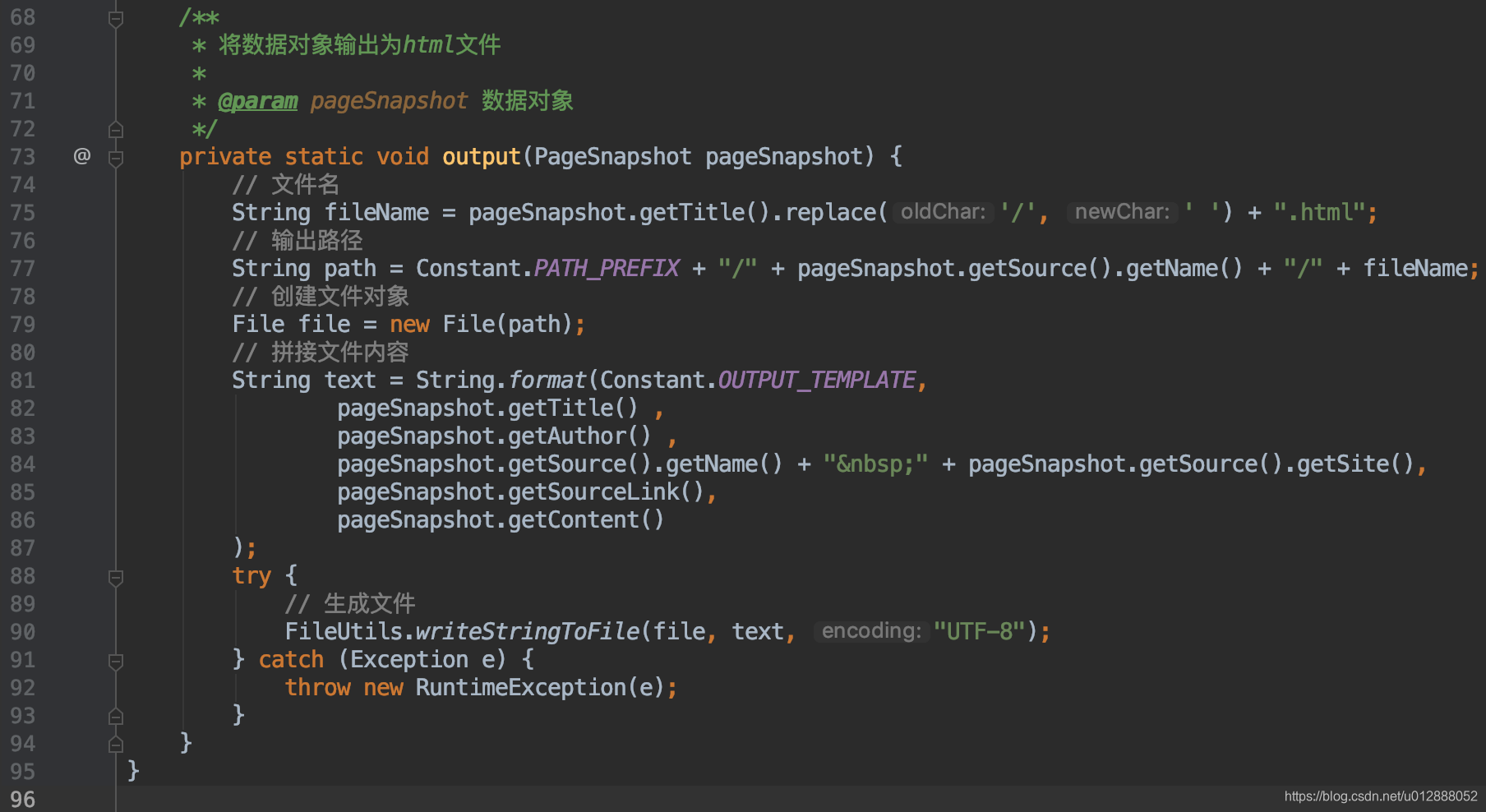This screenshot has width=1486, height=812.
Task: Click getAuthor() on line 83
Action: click(579, 436)
